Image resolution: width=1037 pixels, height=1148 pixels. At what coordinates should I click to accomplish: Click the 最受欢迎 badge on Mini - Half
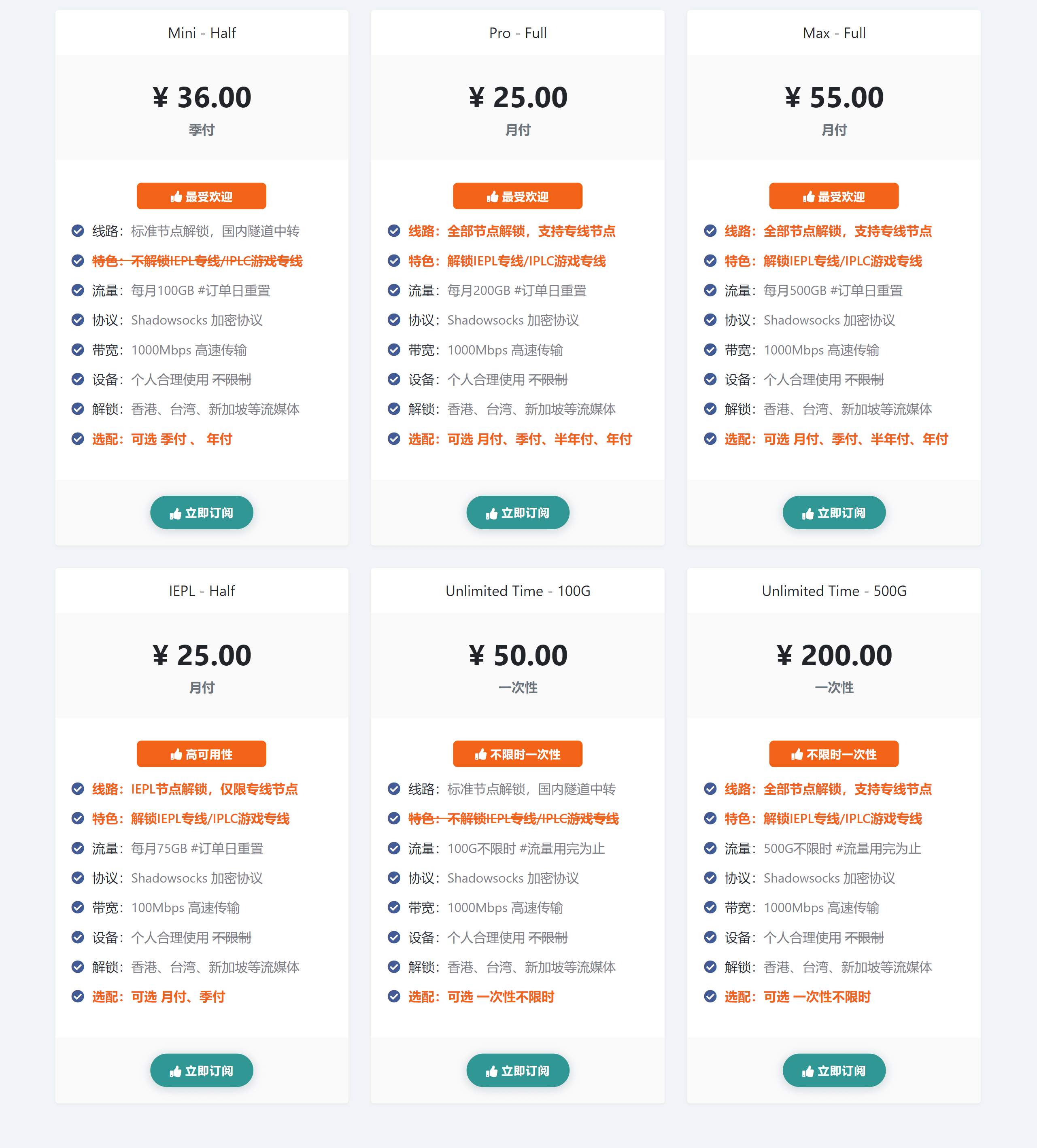coord(202,196)
